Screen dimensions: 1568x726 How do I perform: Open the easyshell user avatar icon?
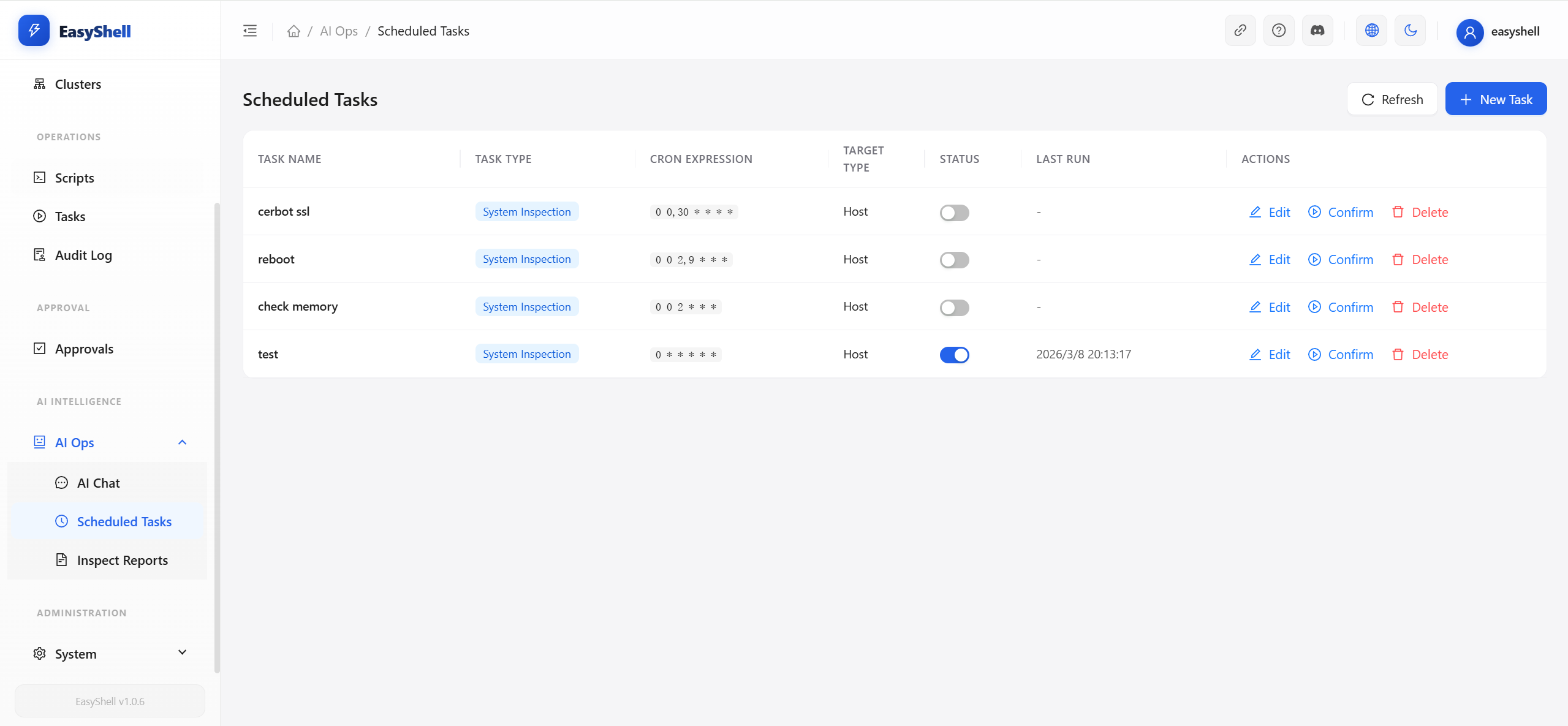(1470, 32)
